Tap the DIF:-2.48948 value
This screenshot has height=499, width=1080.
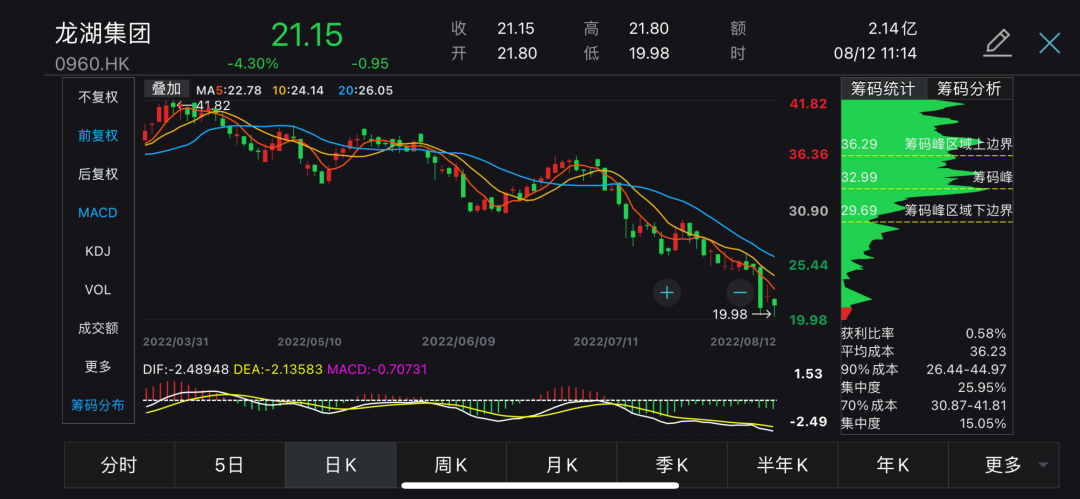click(186, 369)
